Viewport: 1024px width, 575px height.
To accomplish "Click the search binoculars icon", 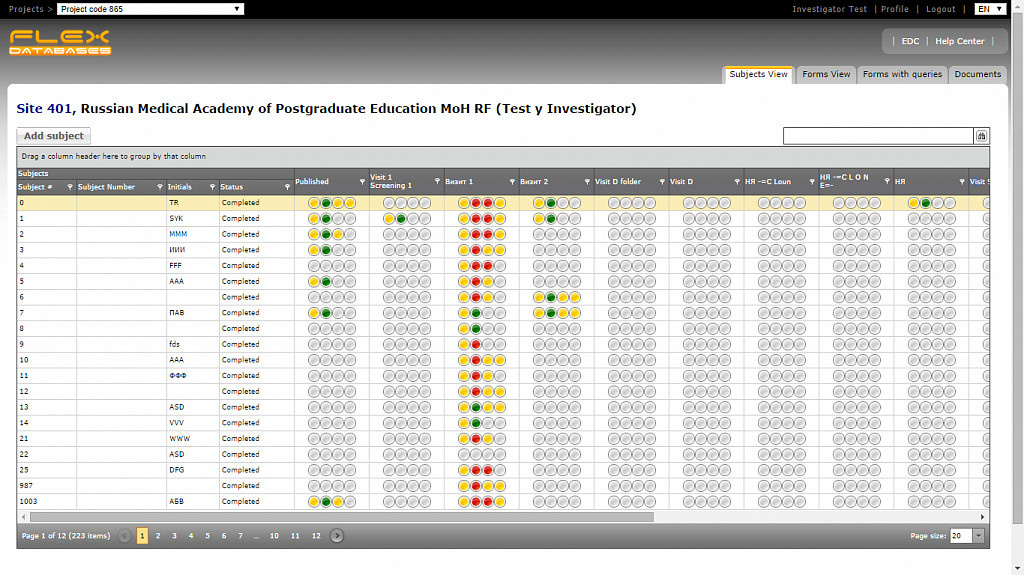I will tap(981, 136).
